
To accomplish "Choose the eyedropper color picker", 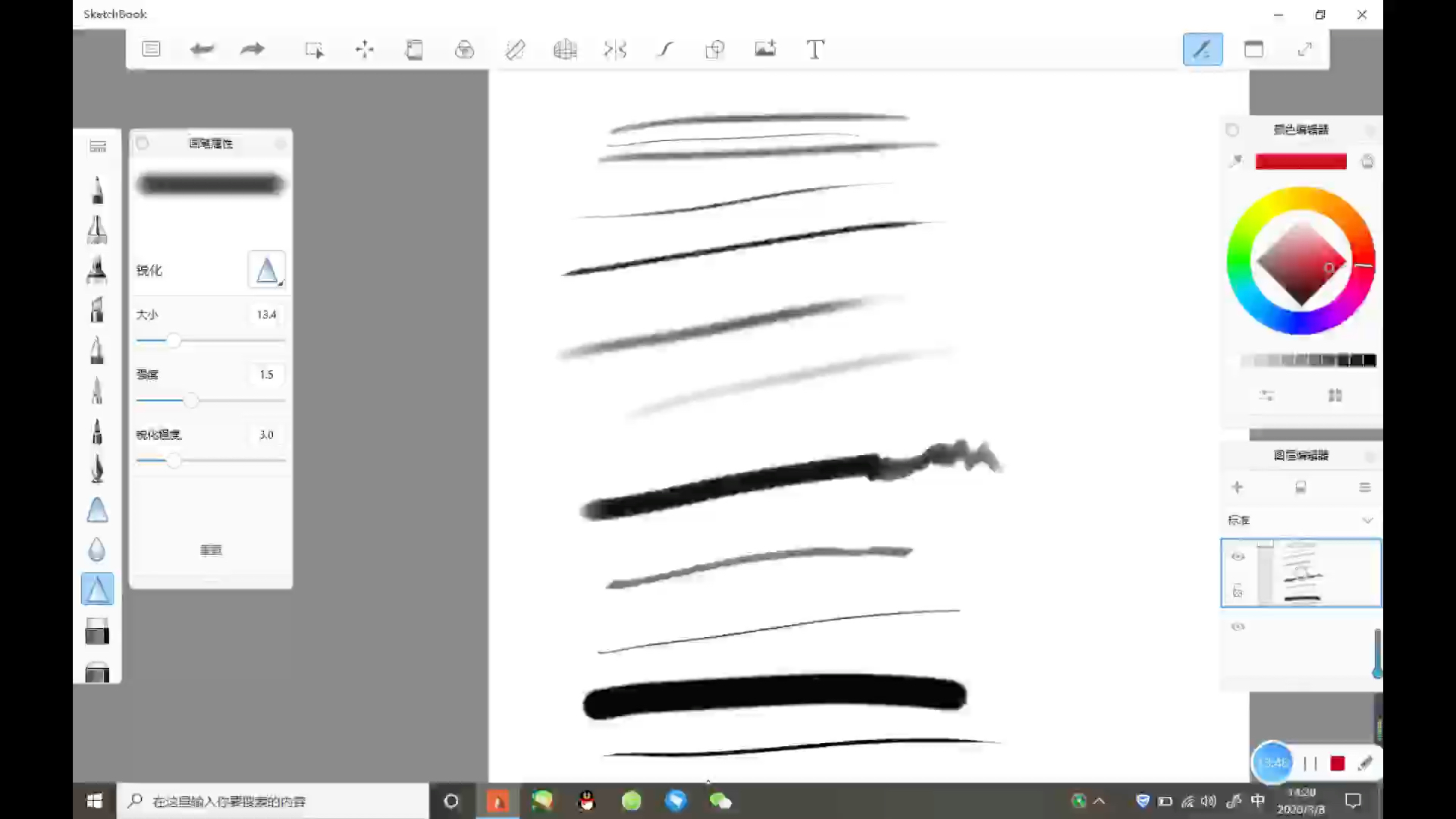I will point(1236,161).
